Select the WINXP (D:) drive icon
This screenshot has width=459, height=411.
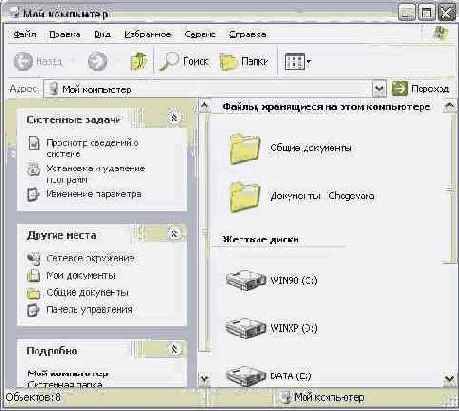[246, 328]
